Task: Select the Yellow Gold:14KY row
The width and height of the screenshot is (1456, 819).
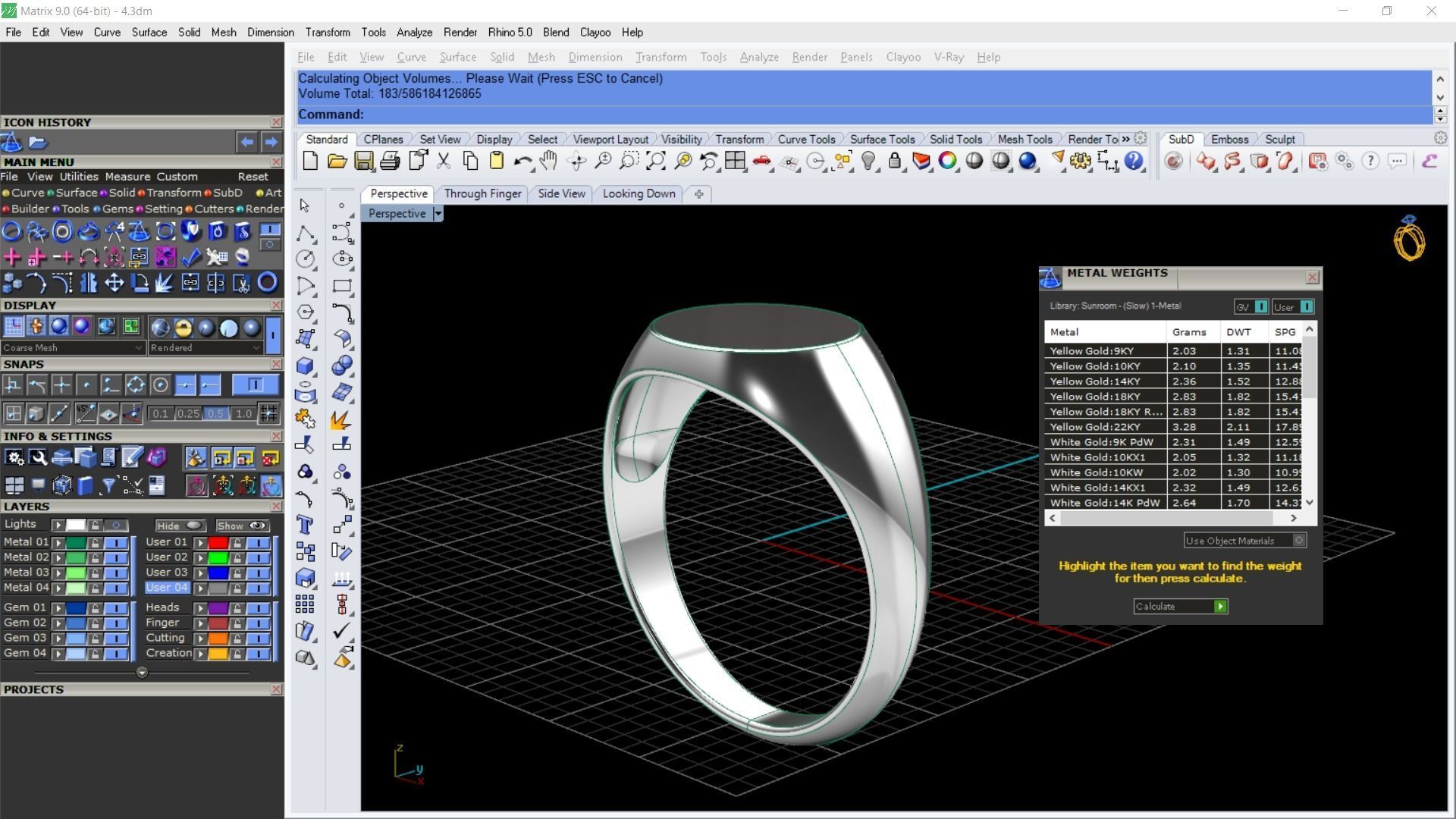Action: tap(1174, 381)
